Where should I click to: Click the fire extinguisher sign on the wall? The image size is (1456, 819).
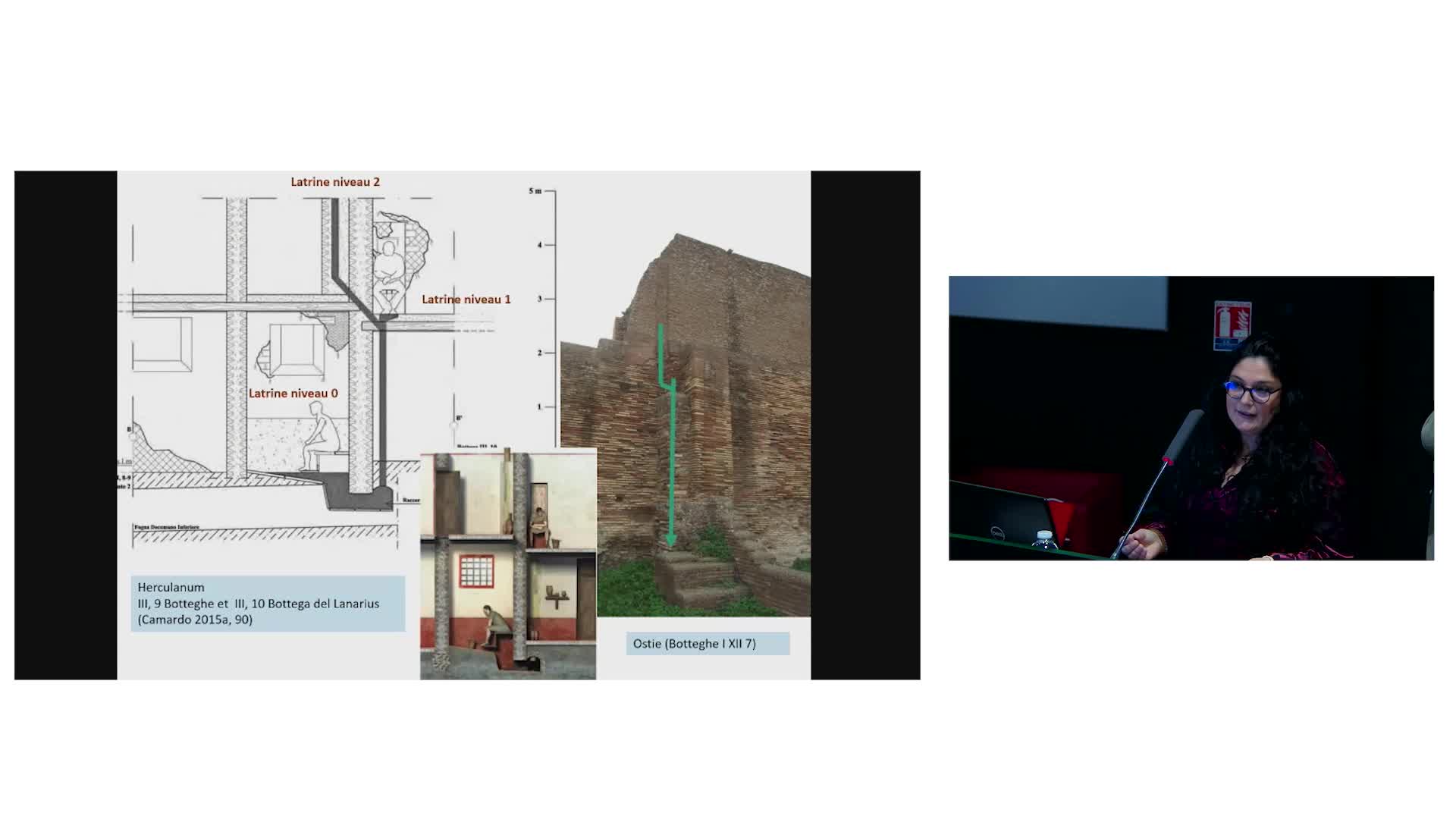(x=1232, y=325)
